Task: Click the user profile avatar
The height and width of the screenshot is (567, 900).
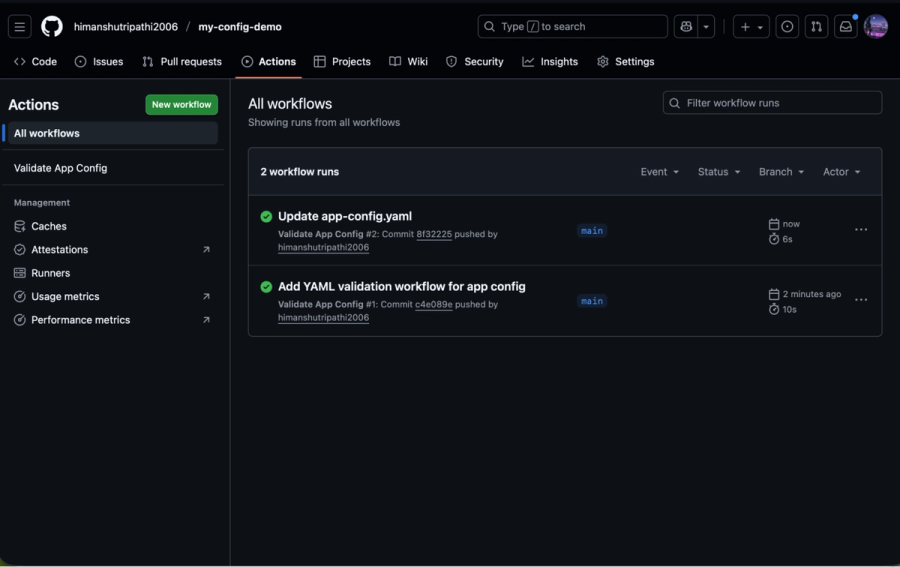Action: (x=875, y=27)
